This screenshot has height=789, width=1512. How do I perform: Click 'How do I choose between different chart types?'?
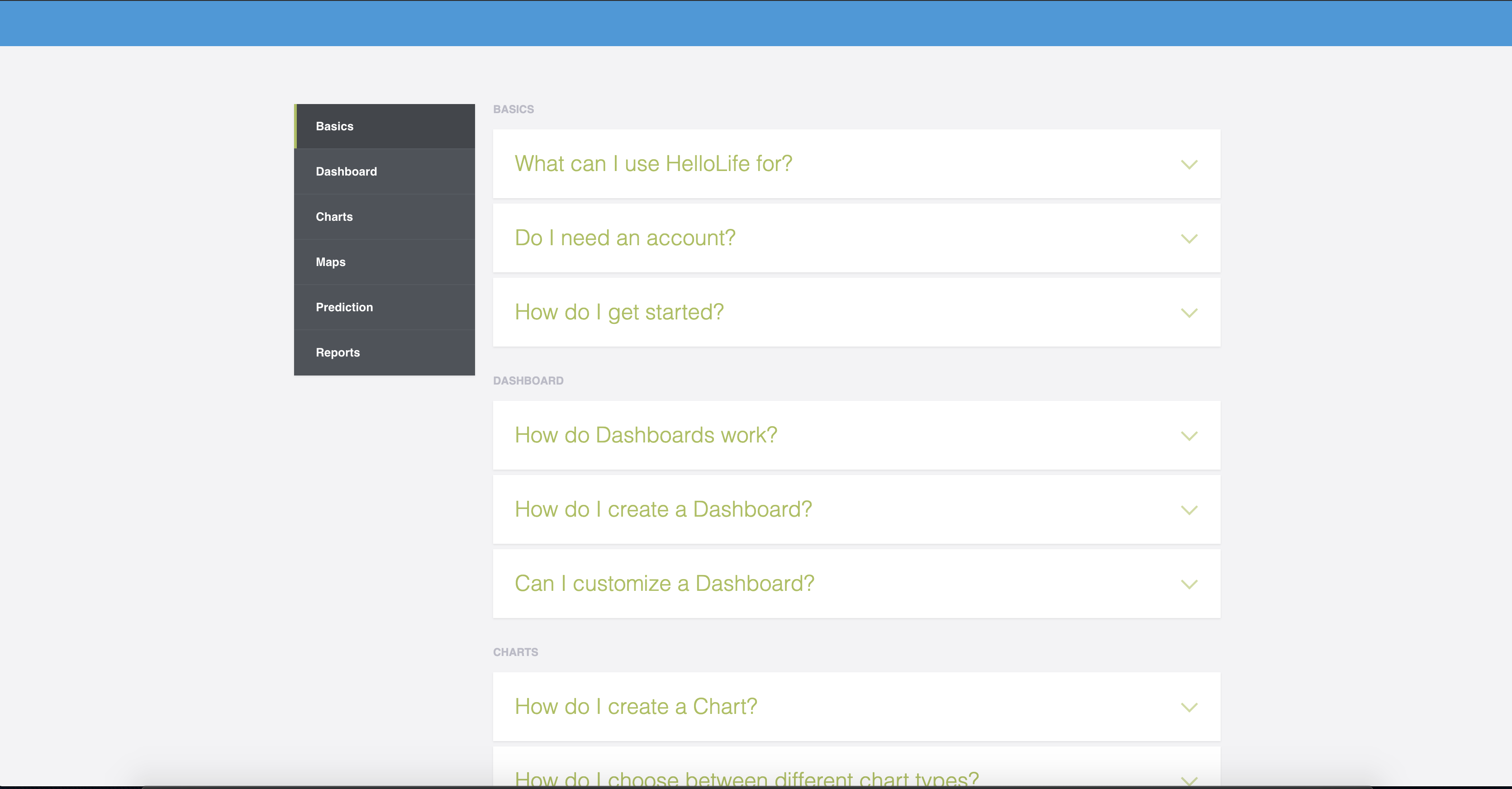click(746, 779)
